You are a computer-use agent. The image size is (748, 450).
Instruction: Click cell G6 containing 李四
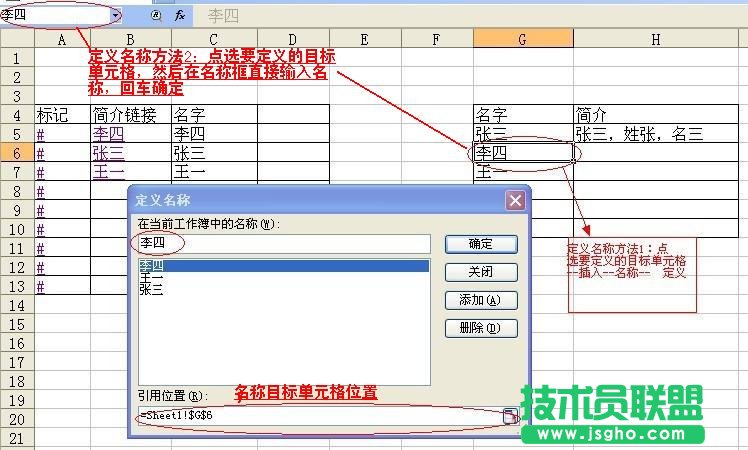(523, 153)
